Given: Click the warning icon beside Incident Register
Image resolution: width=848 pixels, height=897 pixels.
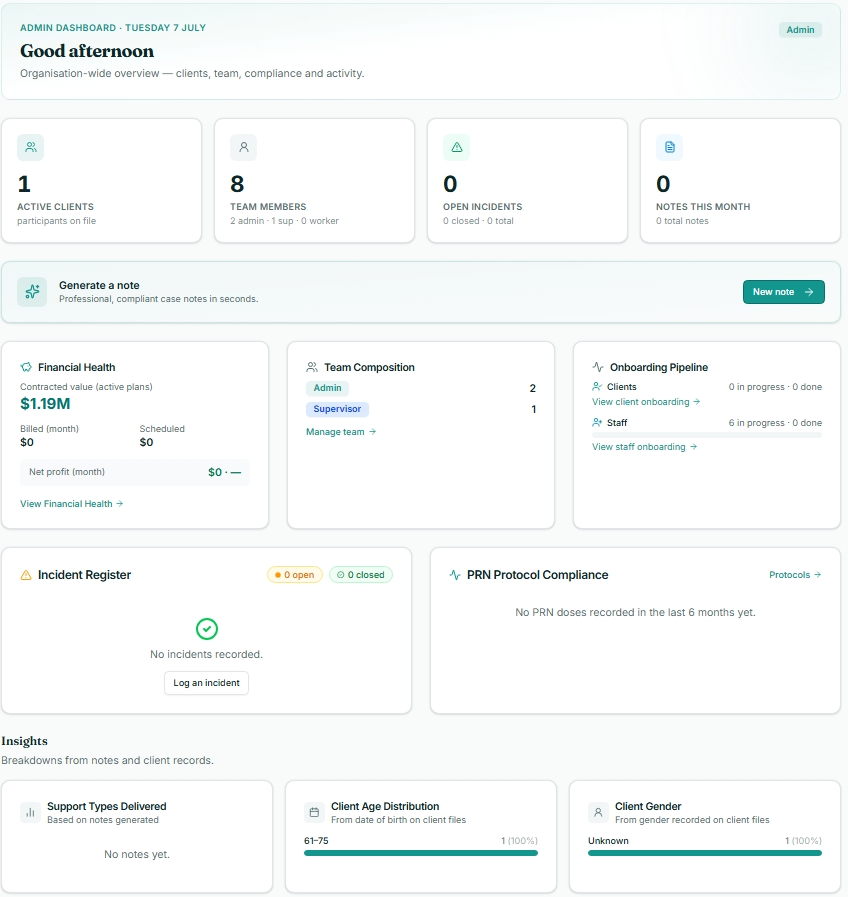Looking at the screenshot, I should tap(26, 575).
